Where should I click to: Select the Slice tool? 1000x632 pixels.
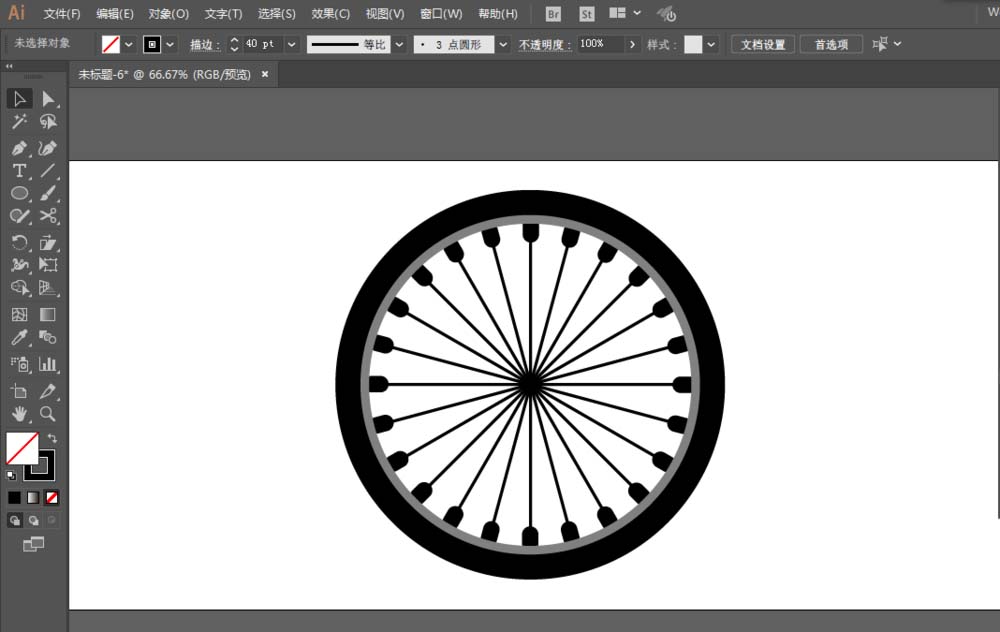point(48,391)
